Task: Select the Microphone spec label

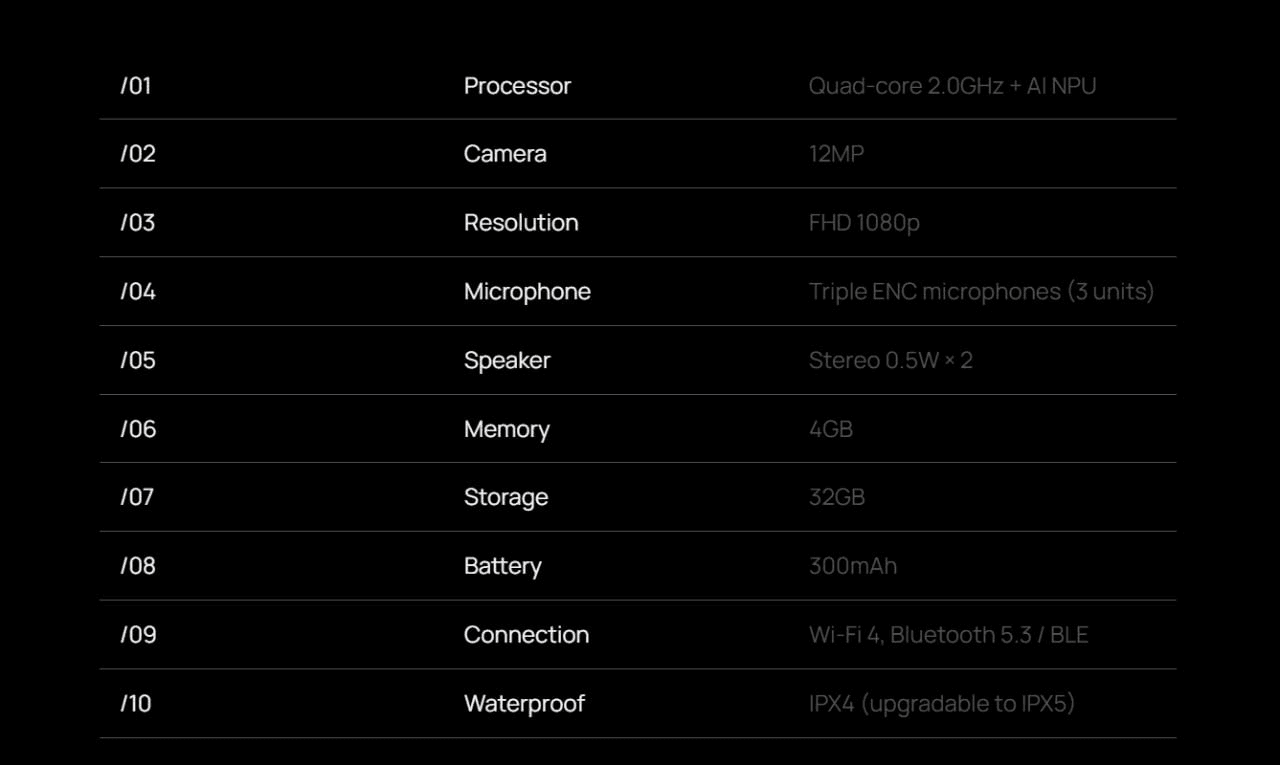Action: click(x=527, y=292)
